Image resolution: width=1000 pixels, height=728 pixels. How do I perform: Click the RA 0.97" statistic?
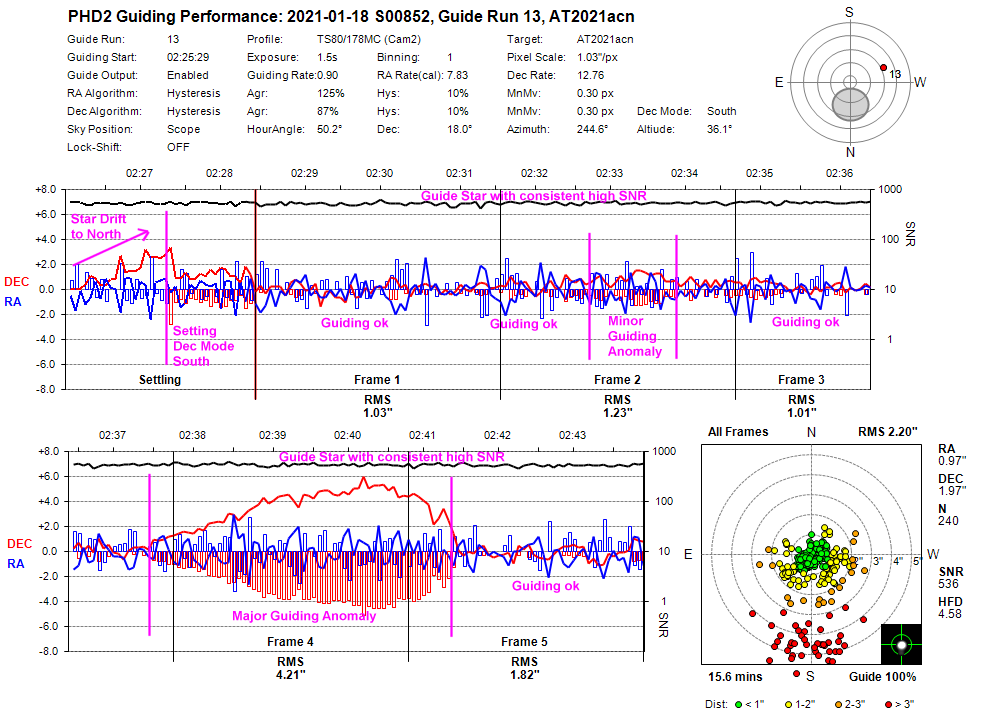(952, 455)
